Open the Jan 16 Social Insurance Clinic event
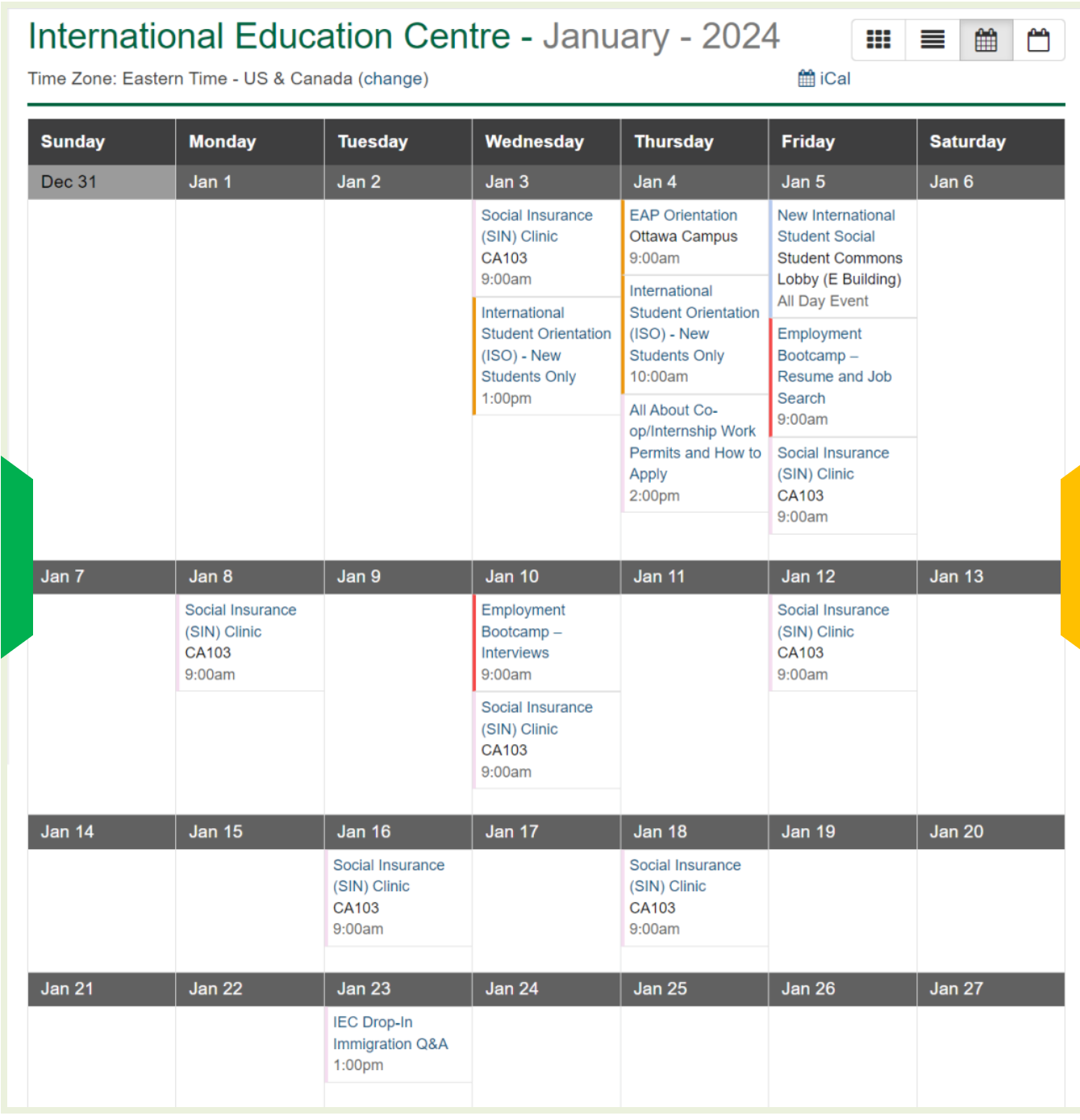The width and height of the screenshot is (1080, 1120). pyautogui.click(x=388, y=876)
